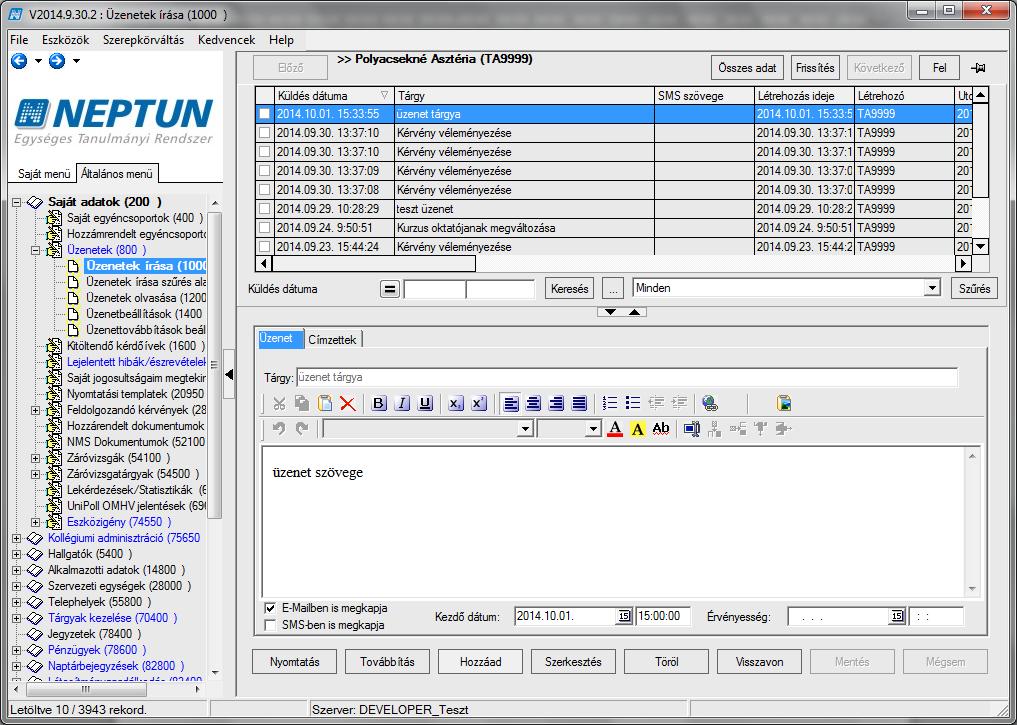Image resolution: width=1017 pixels, height=725 pixels.
Task: Click the Visszavon button
Action: pyautogui.click(x=760, y=662)
